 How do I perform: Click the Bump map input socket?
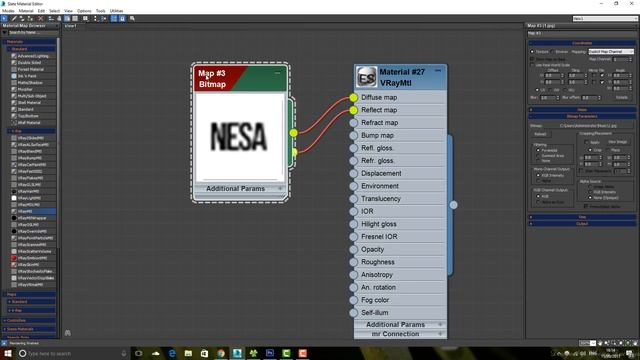[353, 136]
